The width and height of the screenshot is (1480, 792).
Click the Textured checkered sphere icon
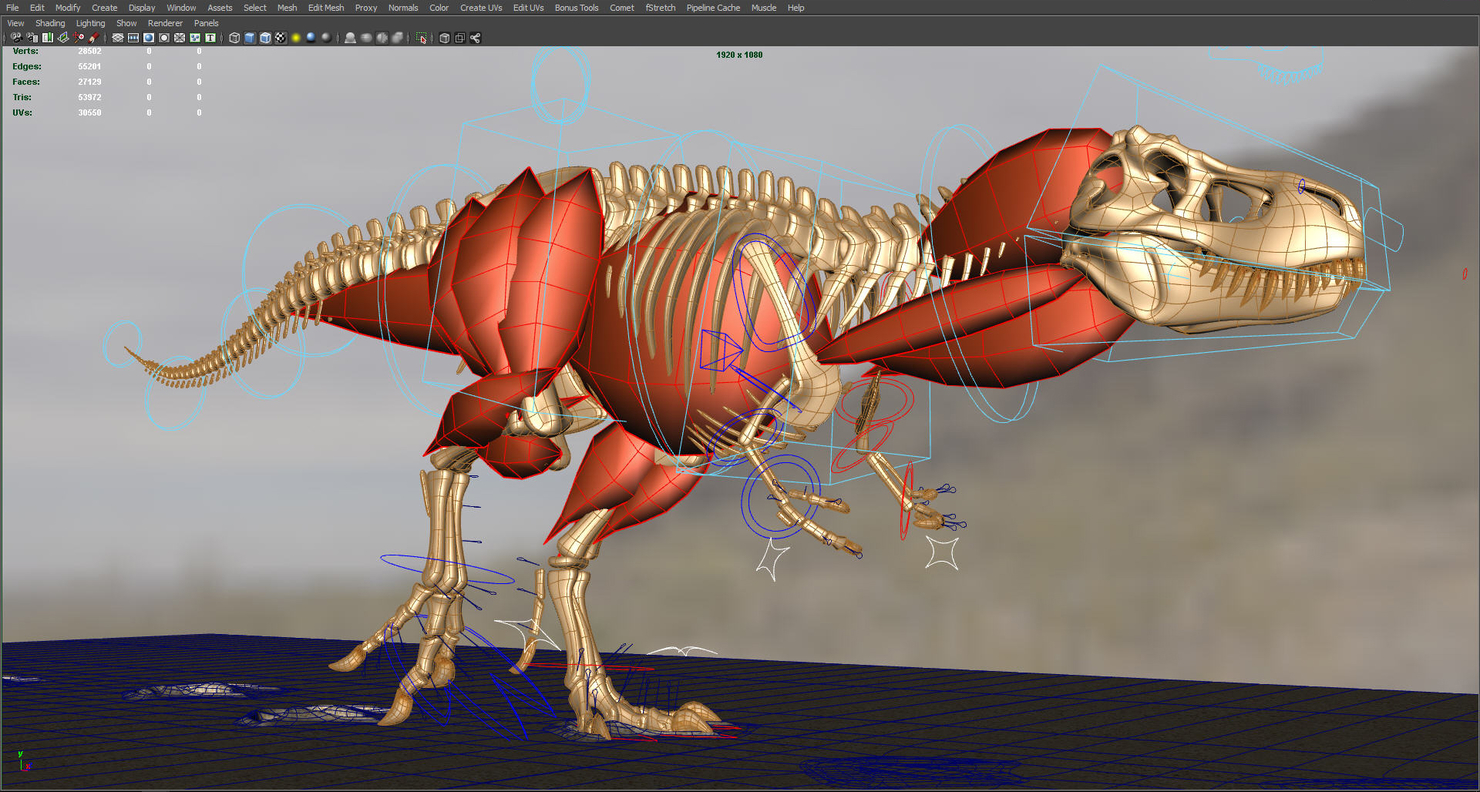click(x=281, y=38)
